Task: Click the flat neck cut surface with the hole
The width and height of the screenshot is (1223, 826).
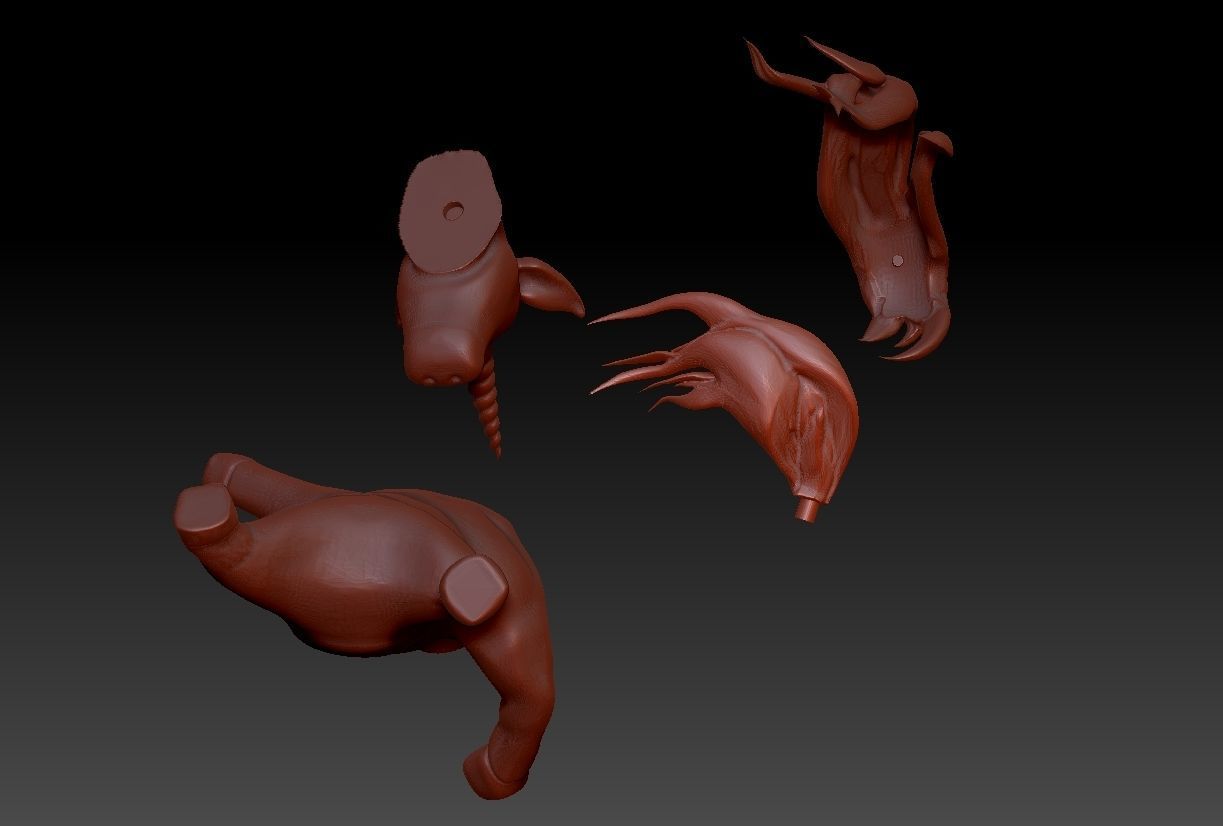Action: 448,211
